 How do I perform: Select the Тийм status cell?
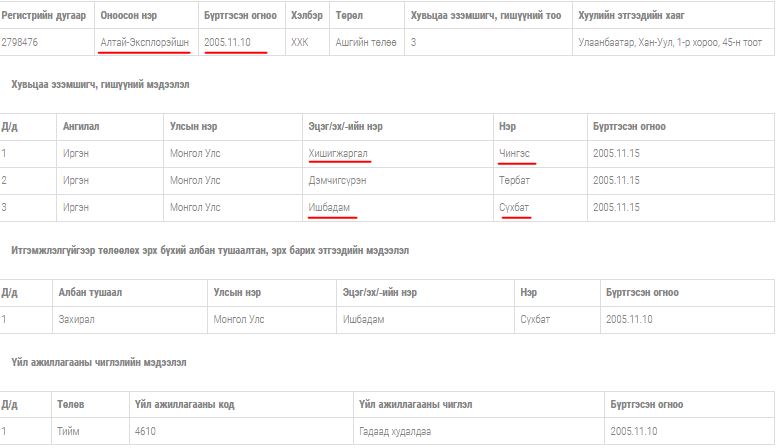70,431
